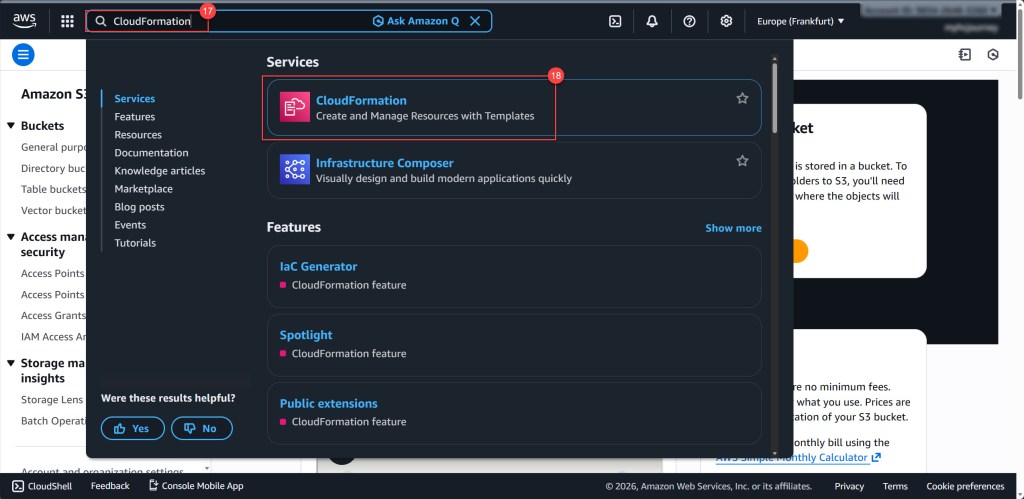Favorite CloudFormation with the star icon
Screen dimensions: 1024x499
[742, 98]
